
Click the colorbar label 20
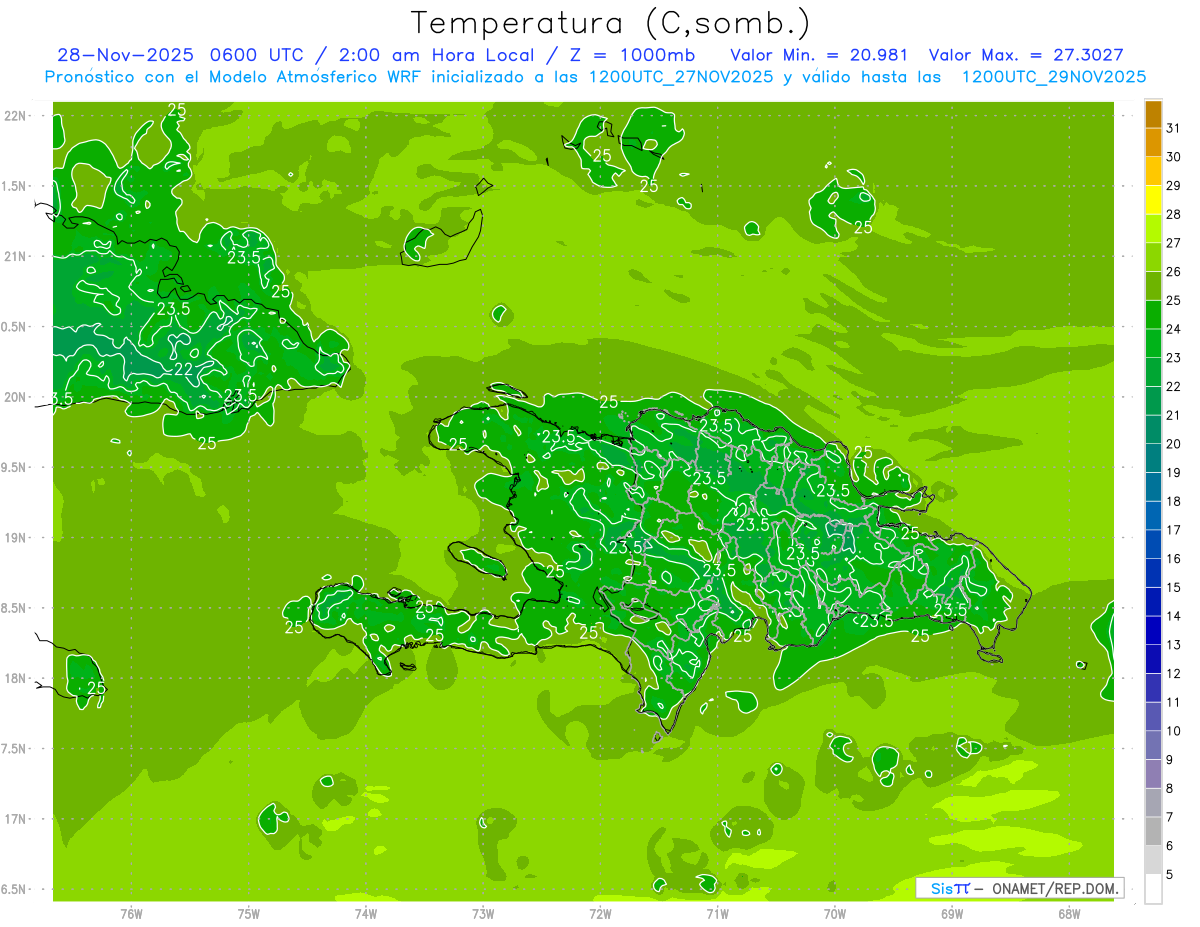click(x=1174, y=444)
